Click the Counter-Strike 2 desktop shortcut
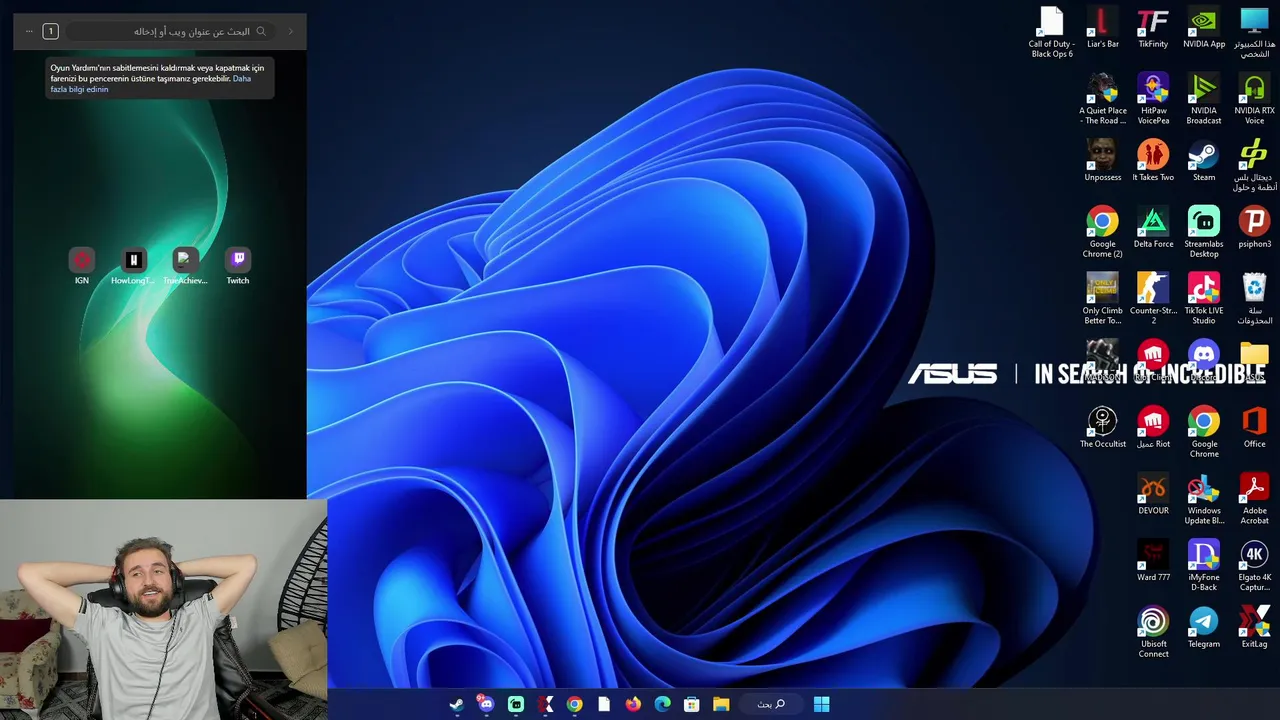 click(x=1153, y=299)
